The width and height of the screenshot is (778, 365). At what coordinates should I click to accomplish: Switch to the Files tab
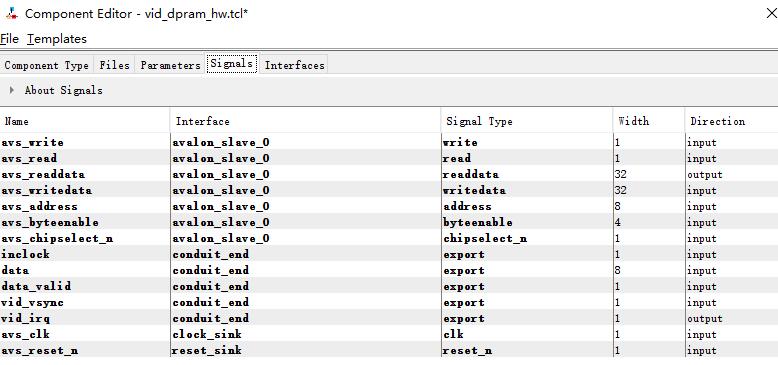click(114, 65)
